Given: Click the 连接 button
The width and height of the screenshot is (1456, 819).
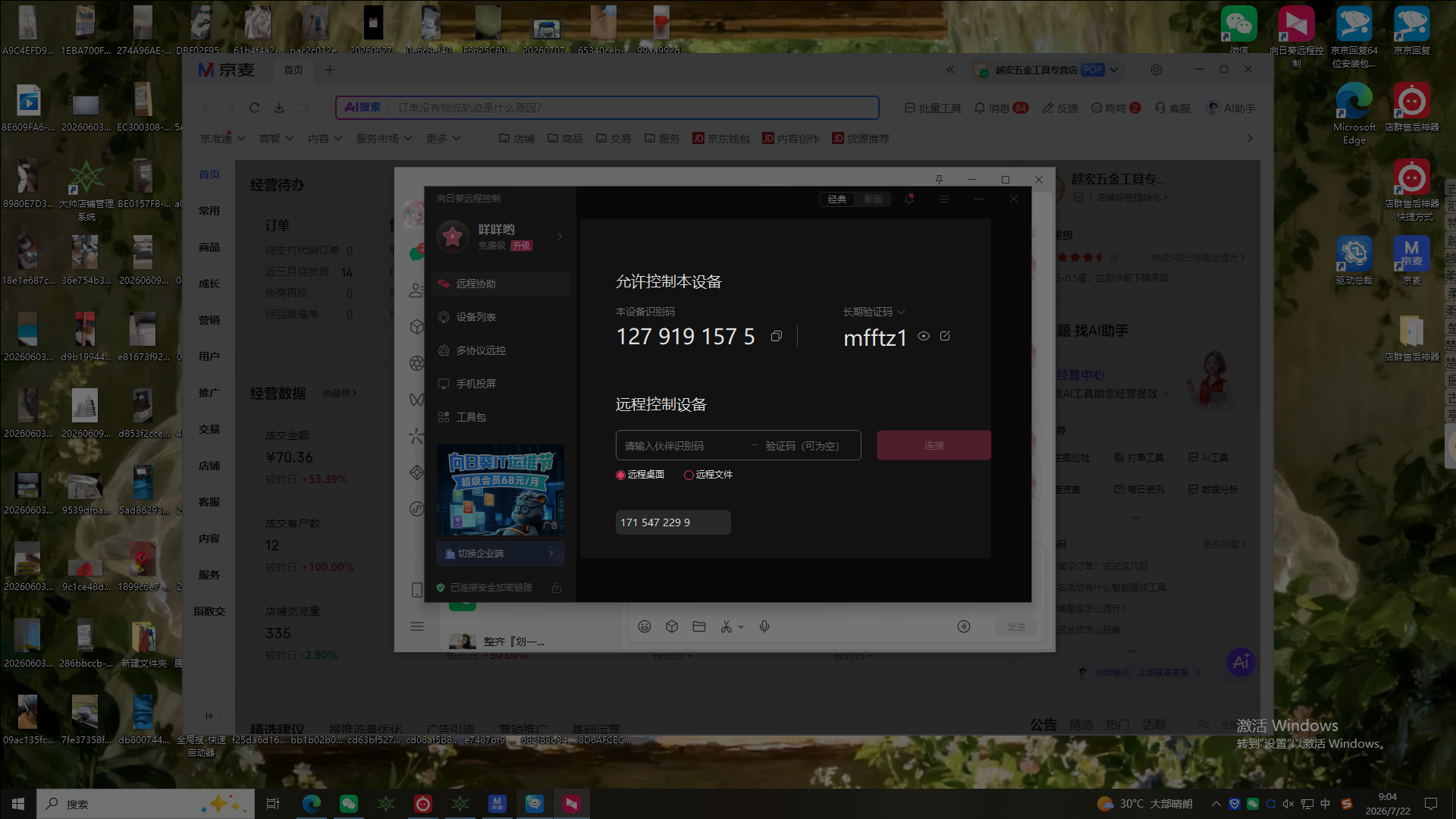Looking at the screenshot, I should [934, 446].
